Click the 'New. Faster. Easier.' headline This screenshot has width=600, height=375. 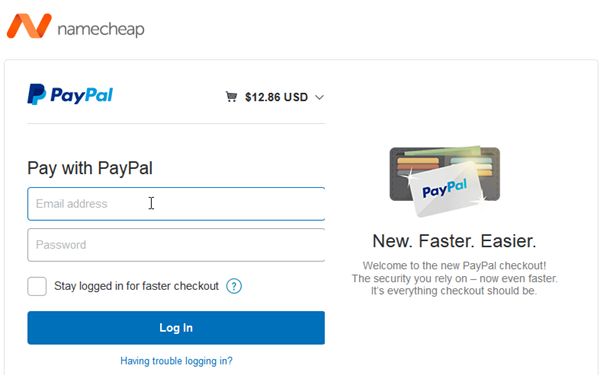455,241
